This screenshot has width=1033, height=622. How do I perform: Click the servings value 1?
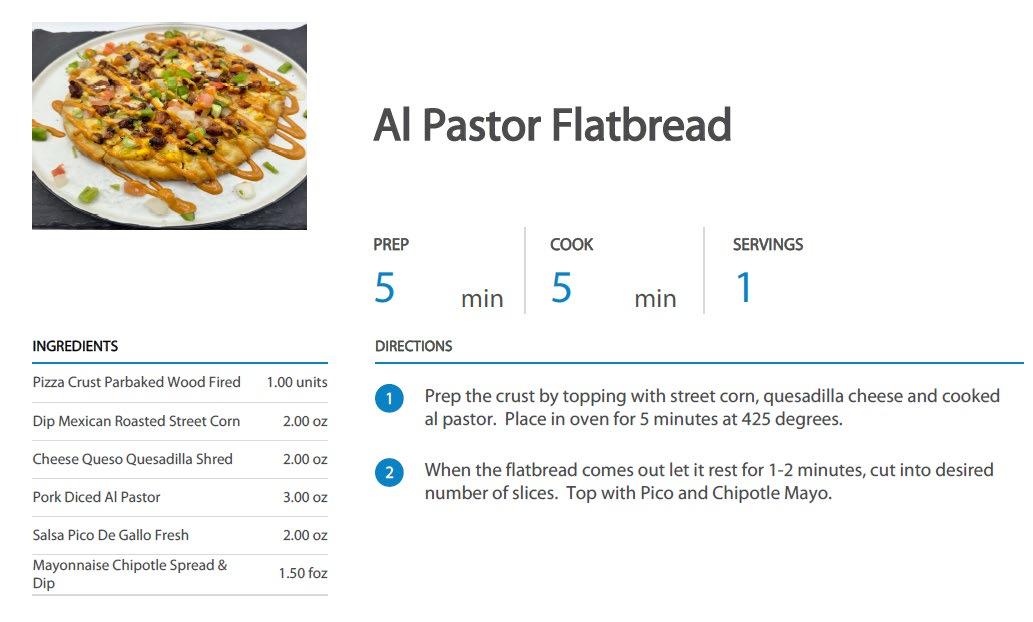click(744, 287)
